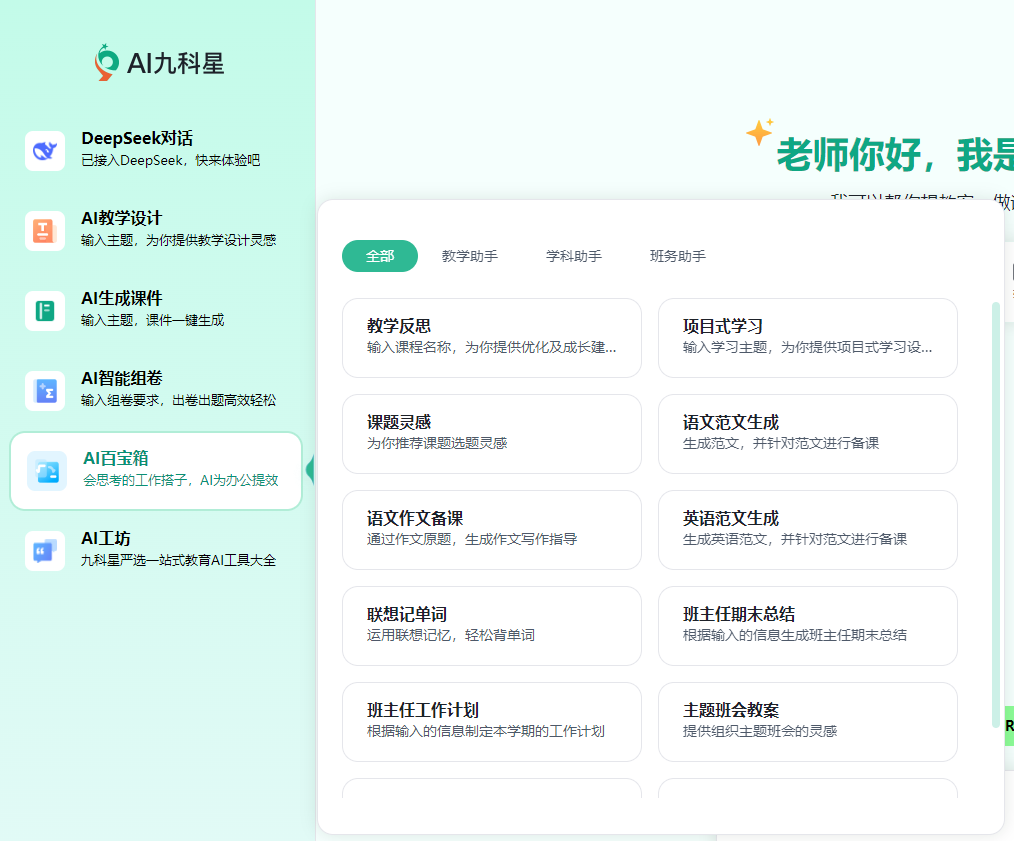Open DeepSeek对话 whale icon

point(45,151)
